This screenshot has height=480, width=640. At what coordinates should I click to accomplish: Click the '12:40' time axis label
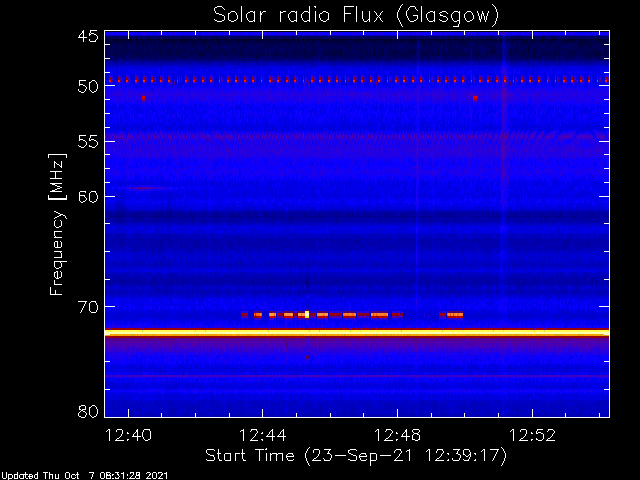[x=129, y=435]
